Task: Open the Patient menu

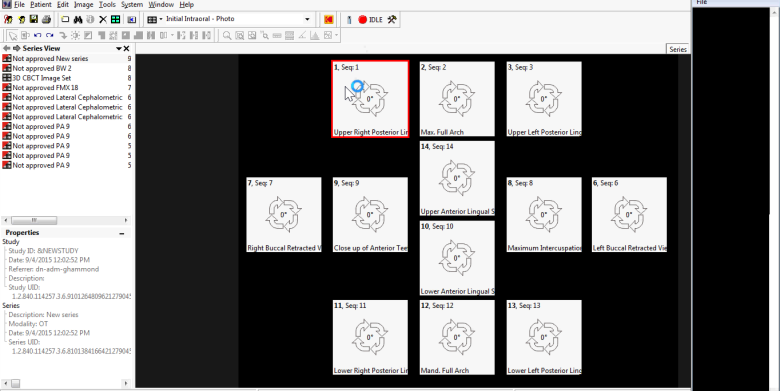Action: point(41,4)
